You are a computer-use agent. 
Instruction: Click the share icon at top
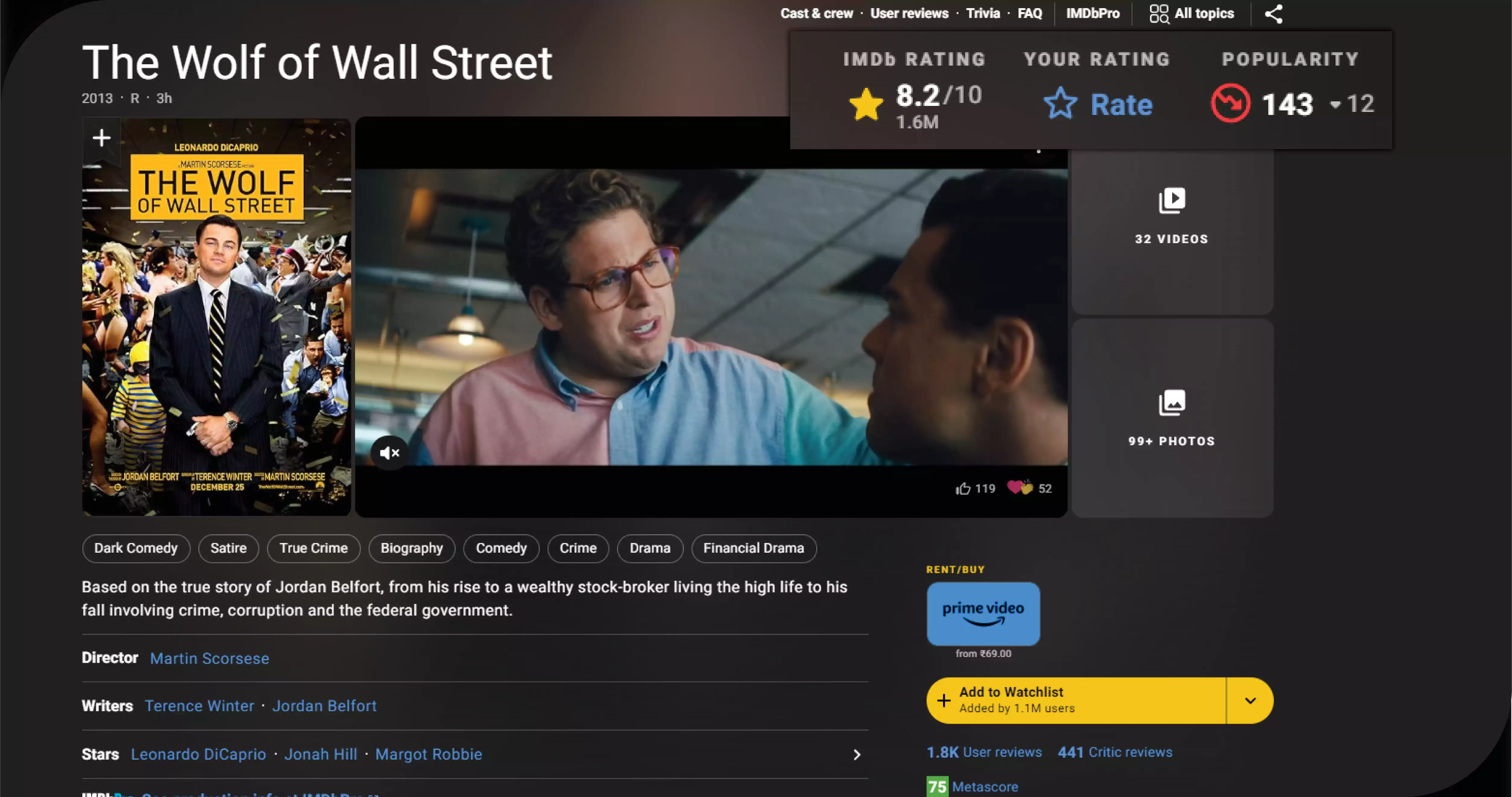click(x=1273, y=14)
